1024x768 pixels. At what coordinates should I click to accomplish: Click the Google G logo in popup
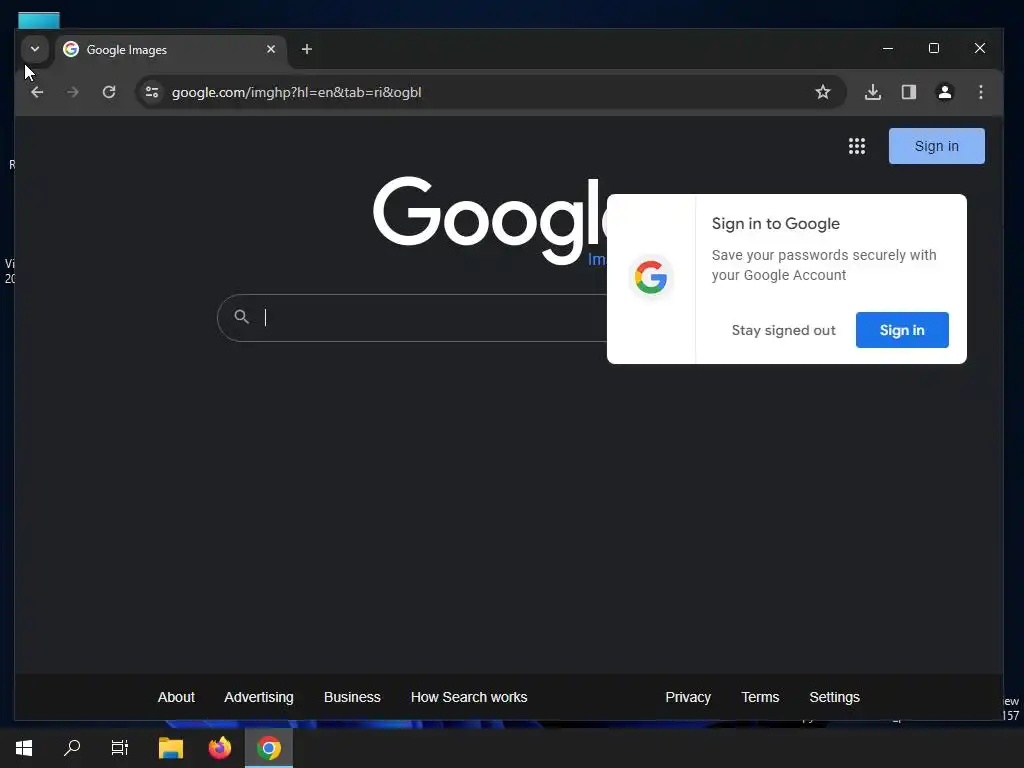(650, 277)
